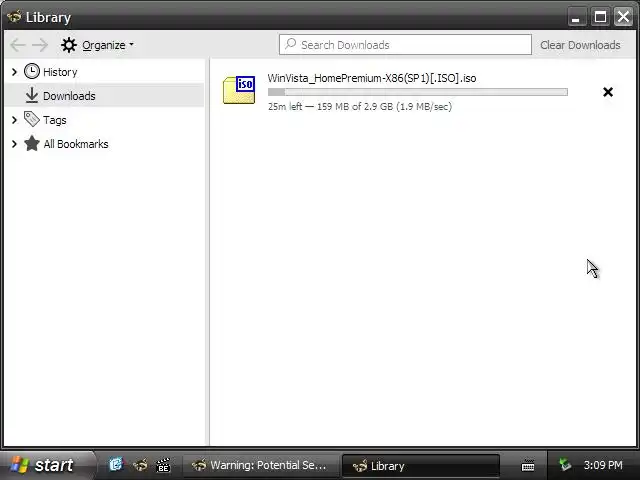This screenshot has width=640, height=480.
Task: Click the All Bookmarks star icon
Action: point(32,143)
